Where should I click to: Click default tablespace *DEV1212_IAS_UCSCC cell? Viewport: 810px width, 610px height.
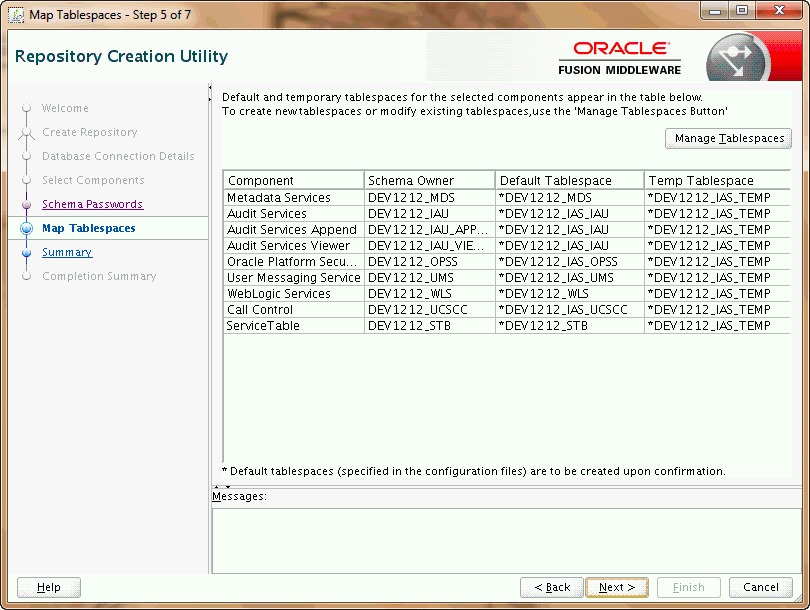pos(570,310)
